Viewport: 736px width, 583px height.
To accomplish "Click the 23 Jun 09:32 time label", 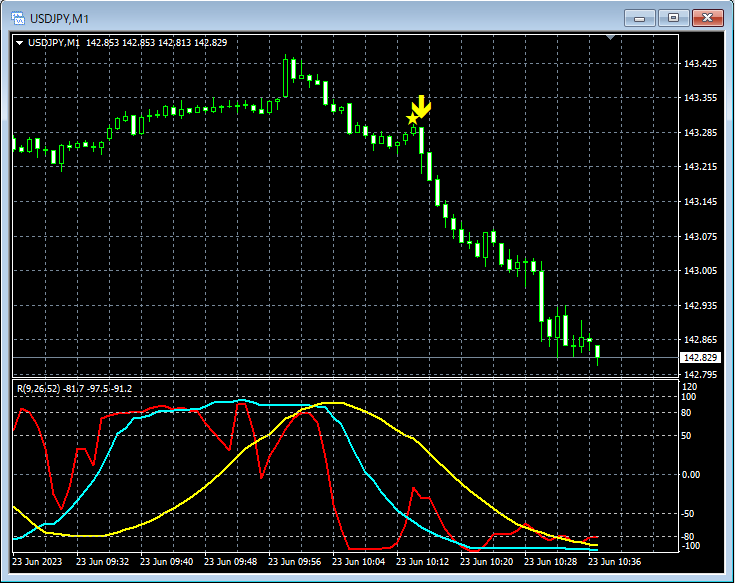I will [x=102, y=561].
